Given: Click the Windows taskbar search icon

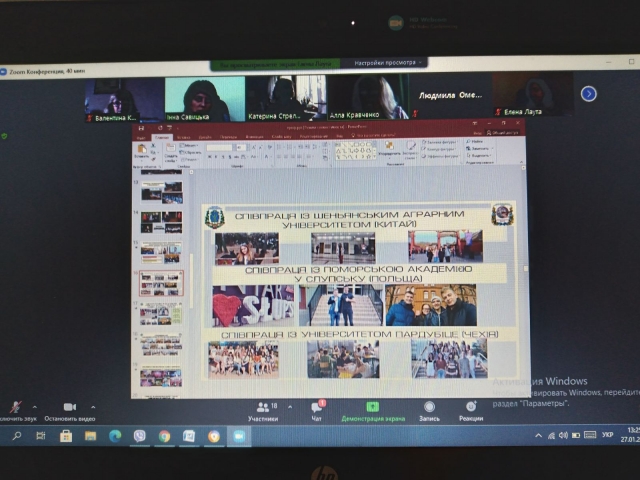Looking at the screenshot, I should [x=17, y=436].
